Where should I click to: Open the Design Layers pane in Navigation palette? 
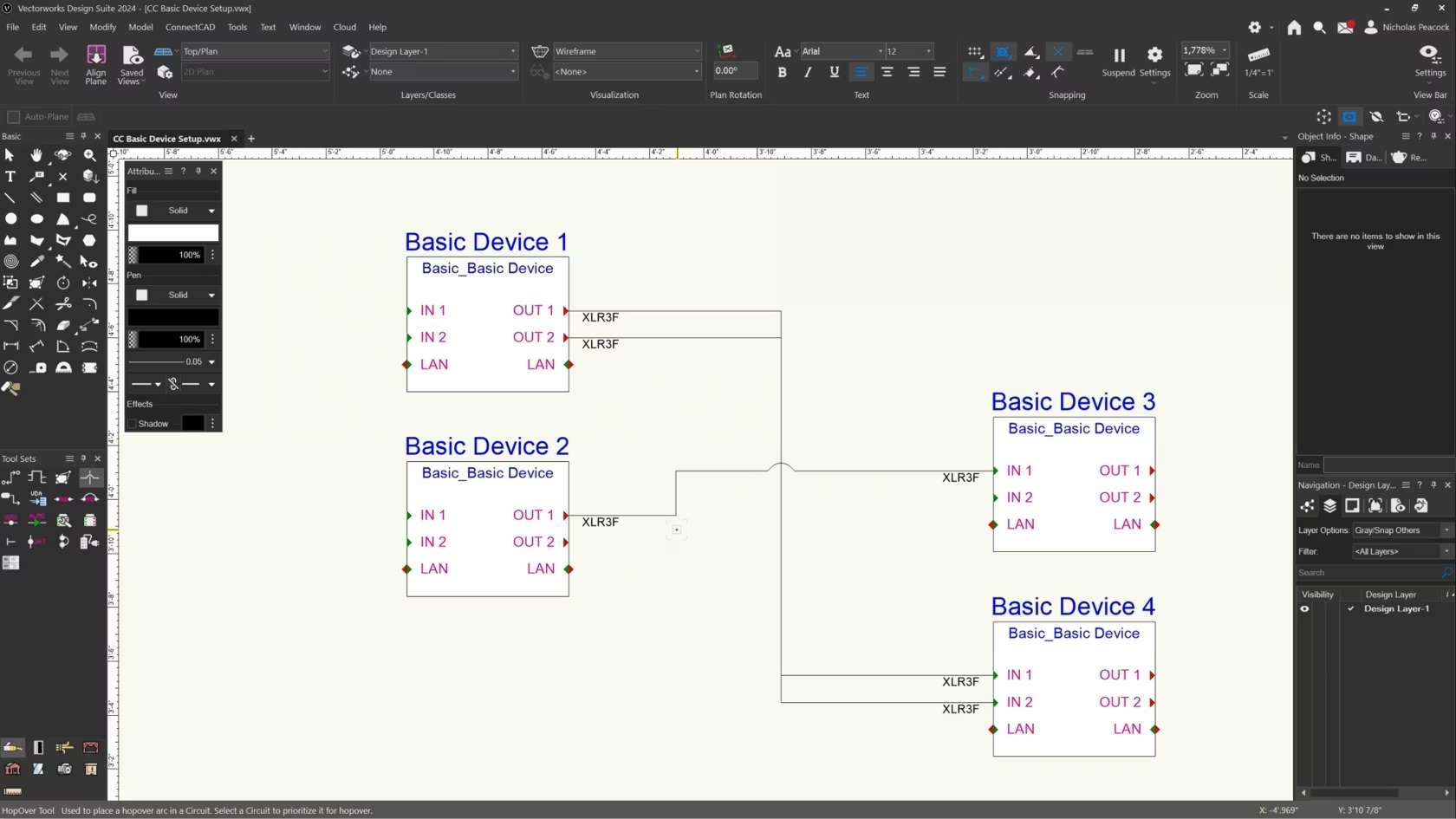(x=1330, y=506)
